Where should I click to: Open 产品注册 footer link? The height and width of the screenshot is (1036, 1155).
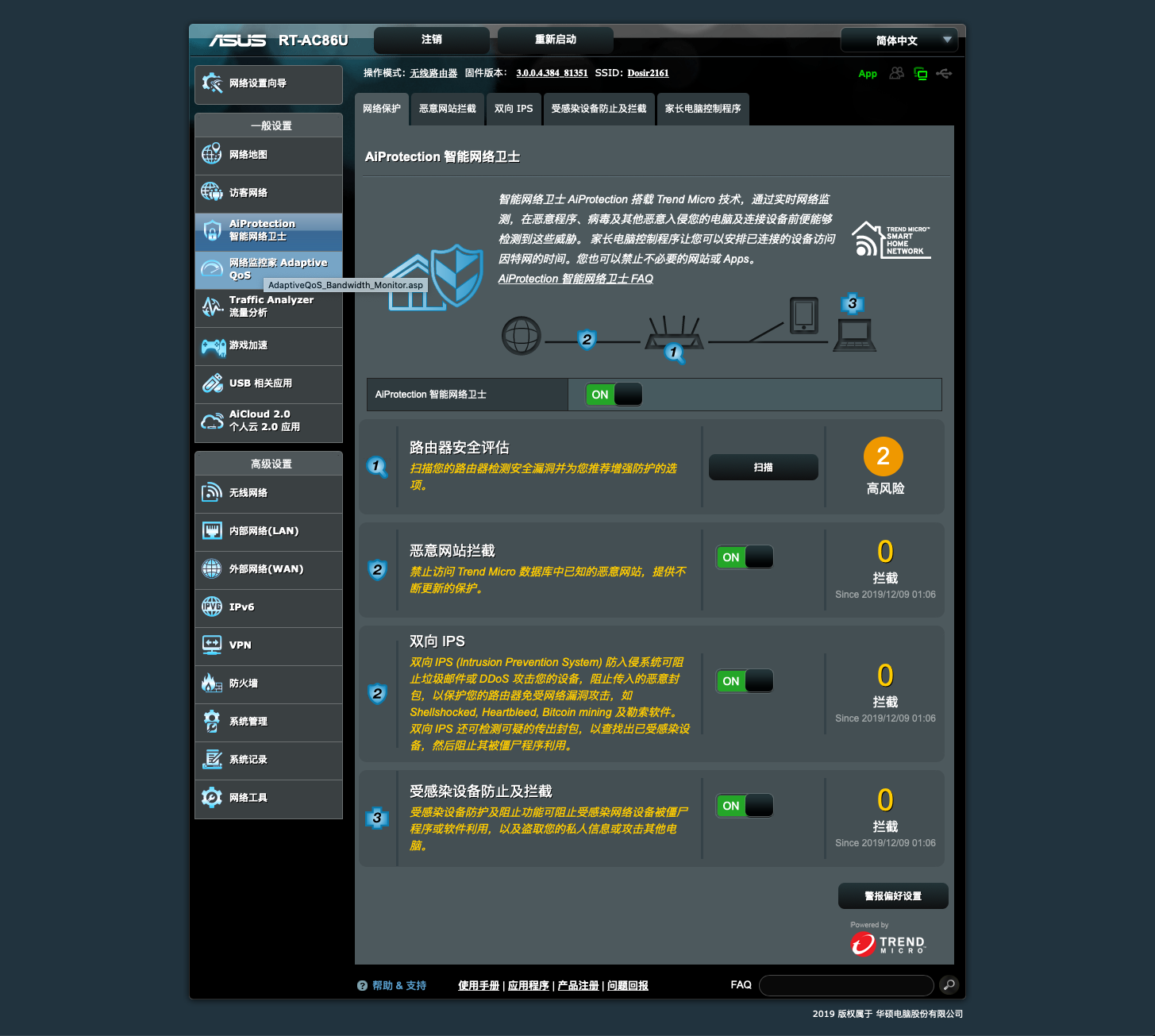(579, 985)
